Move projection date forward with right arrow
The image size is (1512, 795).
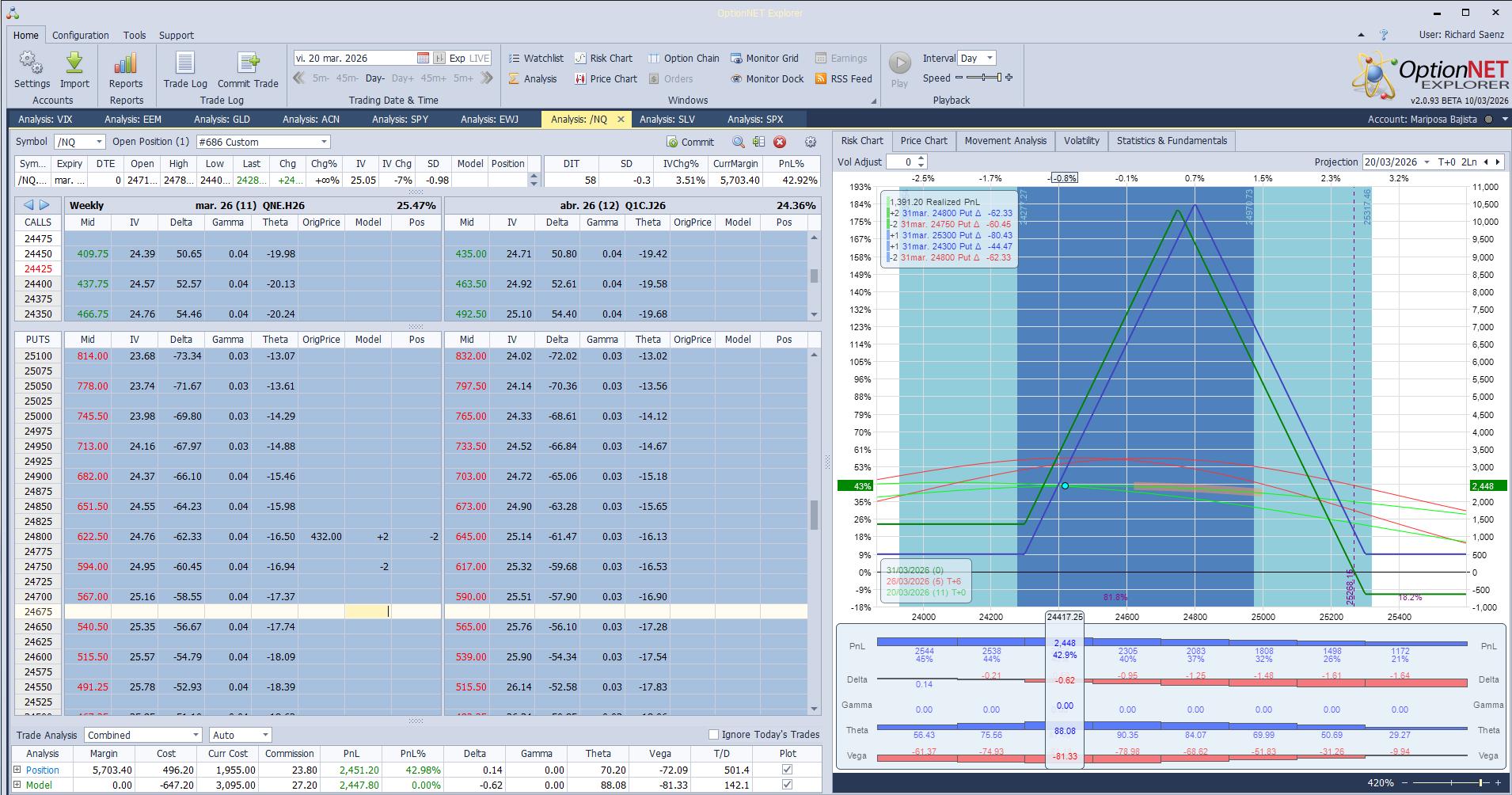1498,162
